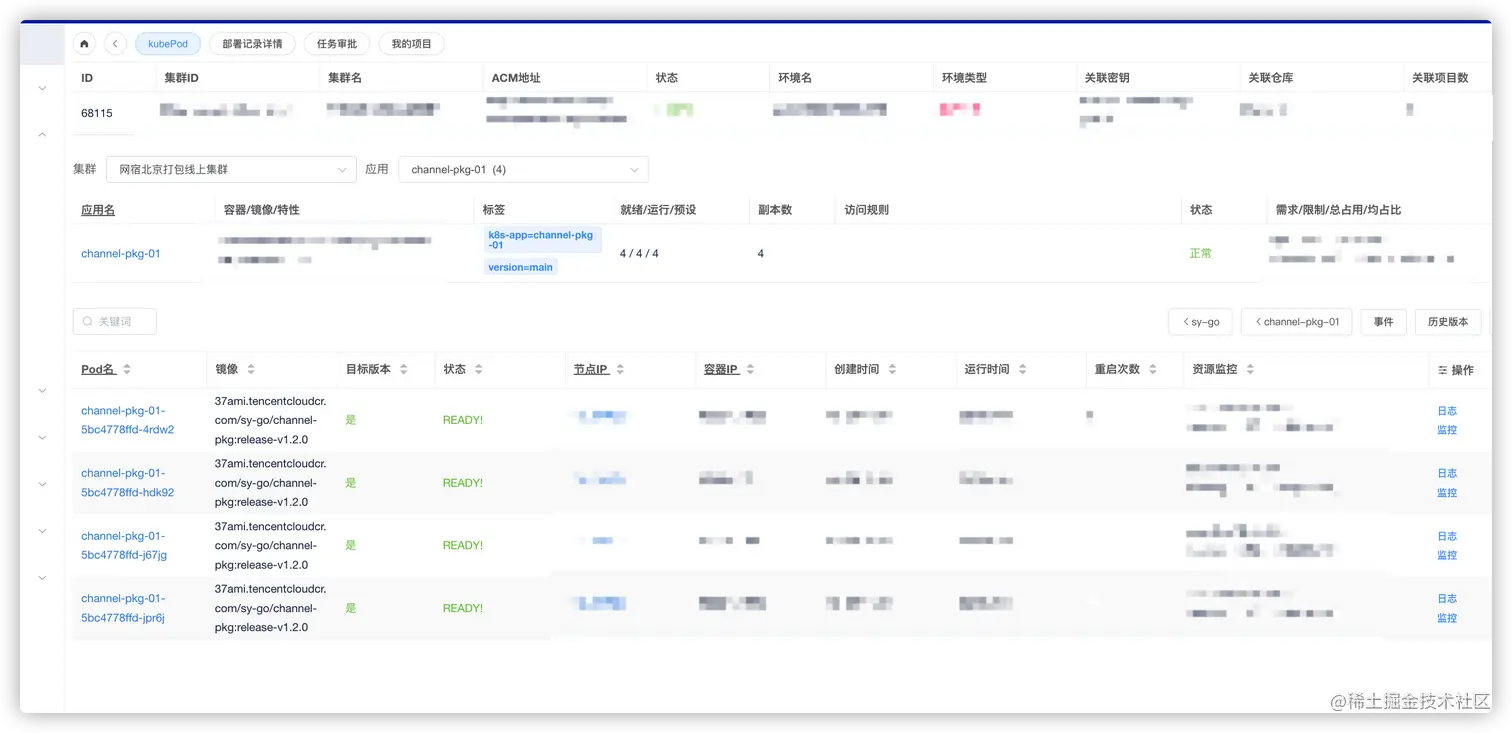Screen dimensions: 1512x733
Task: View 日志 logs for pod hdk92
Action: coord(1447,474)
